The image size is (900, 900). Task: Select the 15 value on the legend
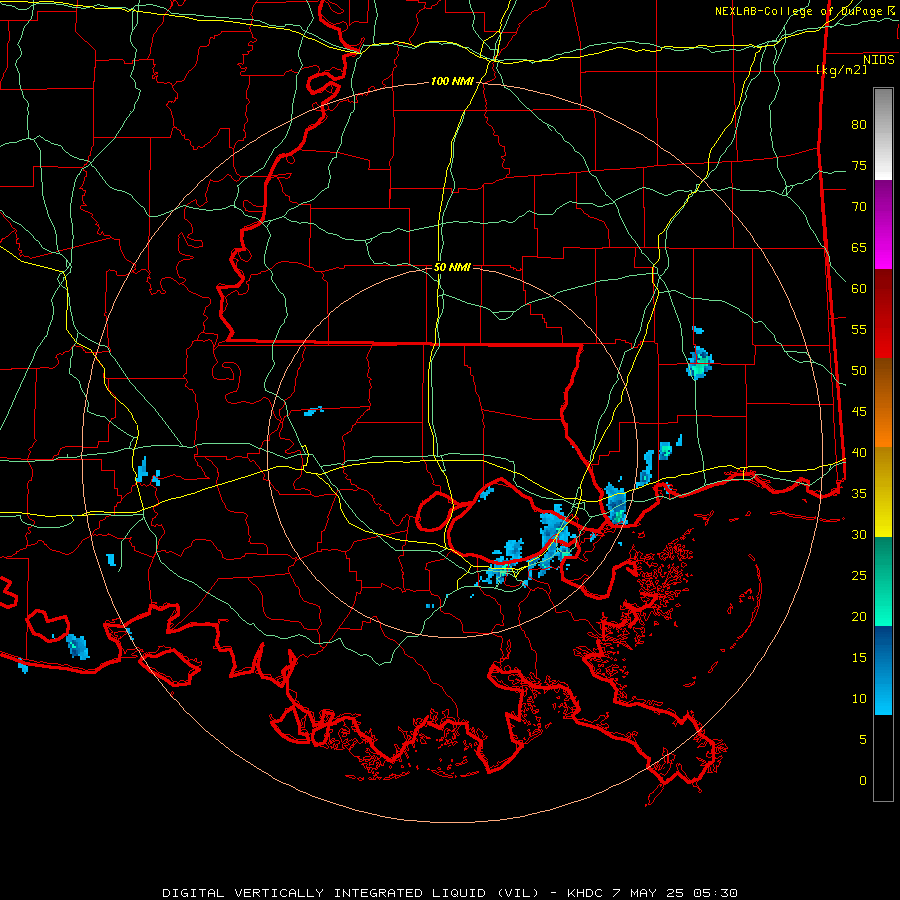(x=859, y=658)
